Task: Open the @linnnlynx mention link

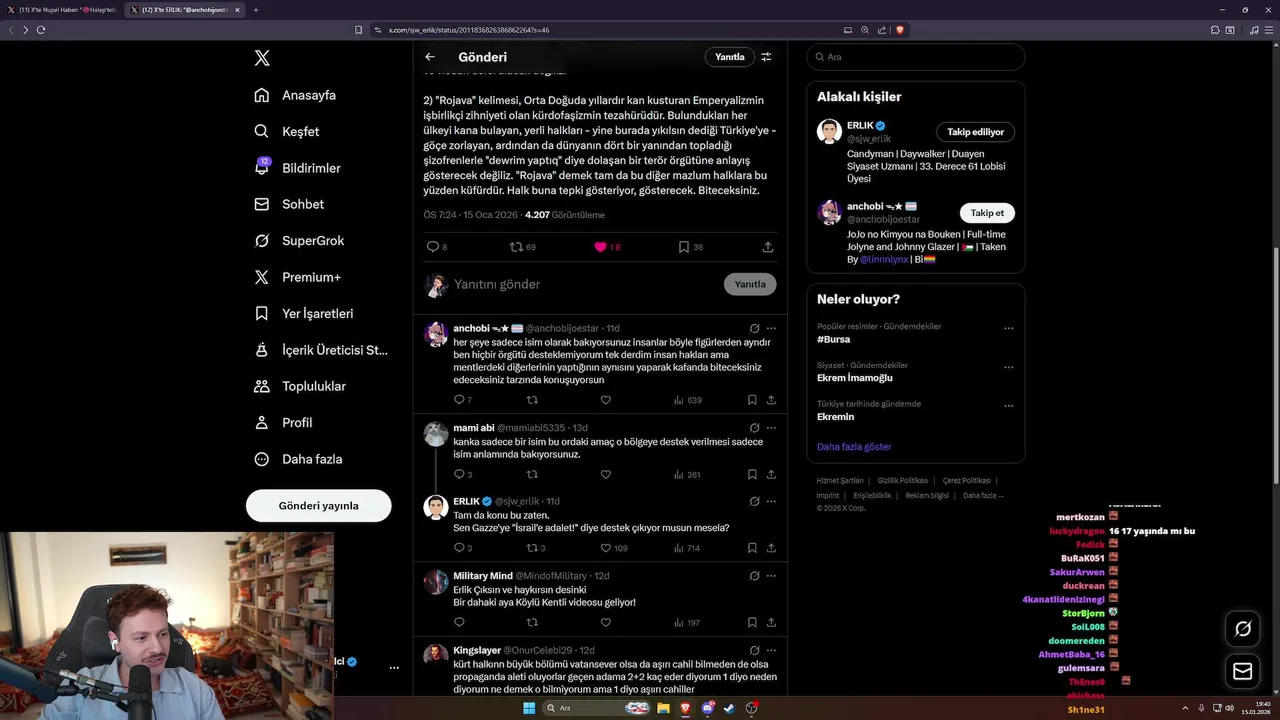Action: (x=884, y=259)
